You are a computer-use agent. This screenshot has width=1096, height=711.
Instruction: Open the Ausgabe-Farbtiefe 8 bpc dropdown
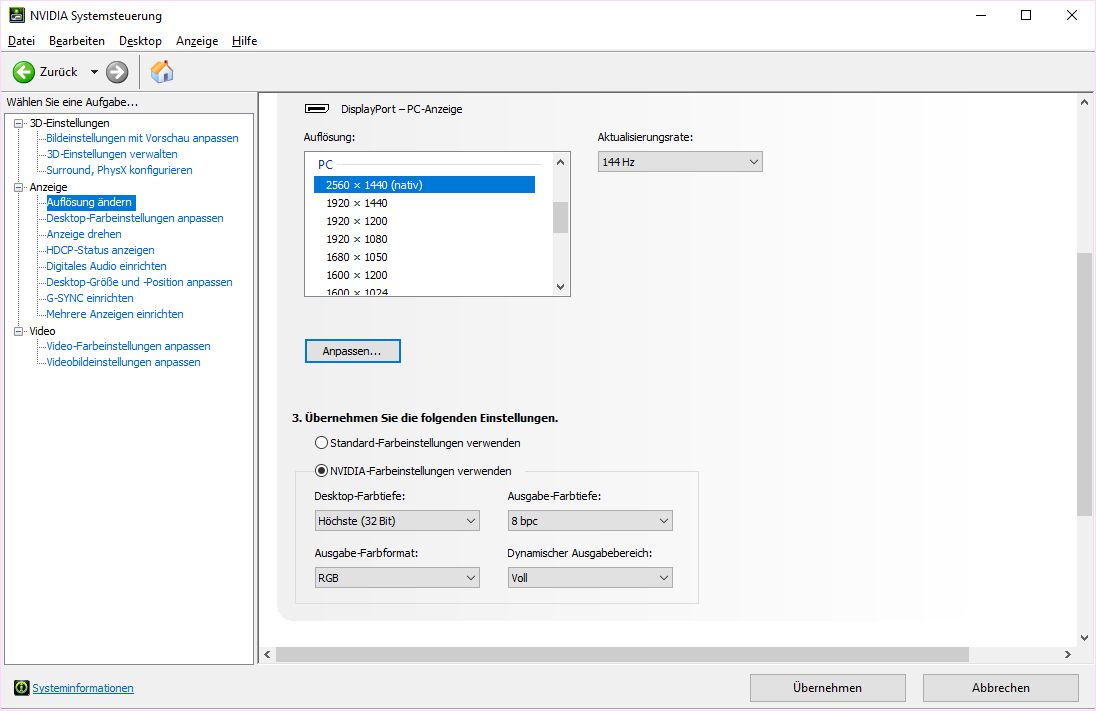pyautogui.click(x=590, y=522)
